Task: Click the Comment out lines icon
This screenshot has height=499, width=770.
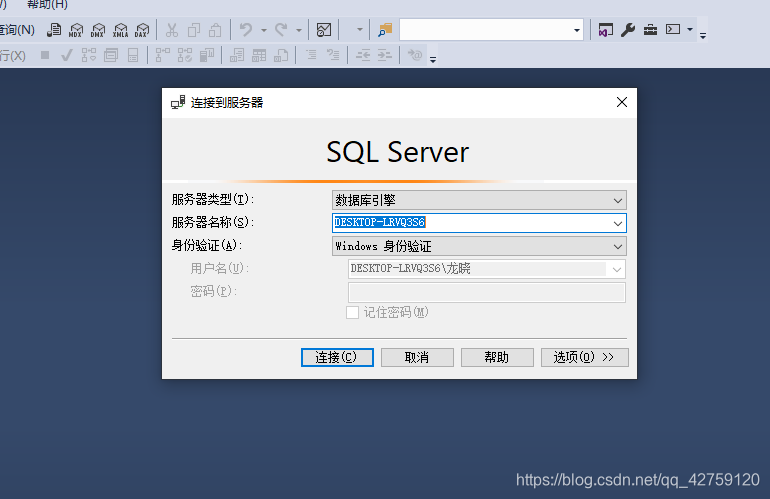Action: [x=311, y=55]
